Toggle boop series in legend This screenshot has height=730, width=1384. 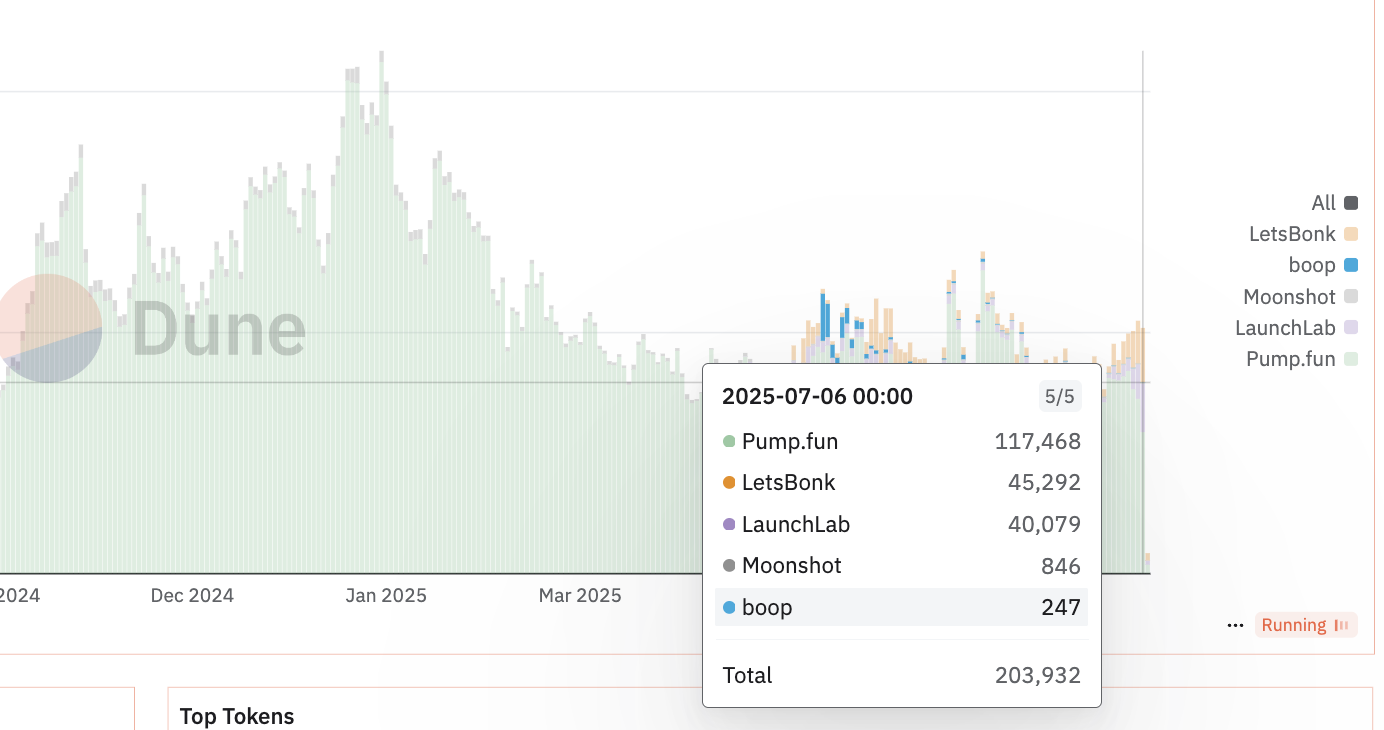(x=1323, y=265)
